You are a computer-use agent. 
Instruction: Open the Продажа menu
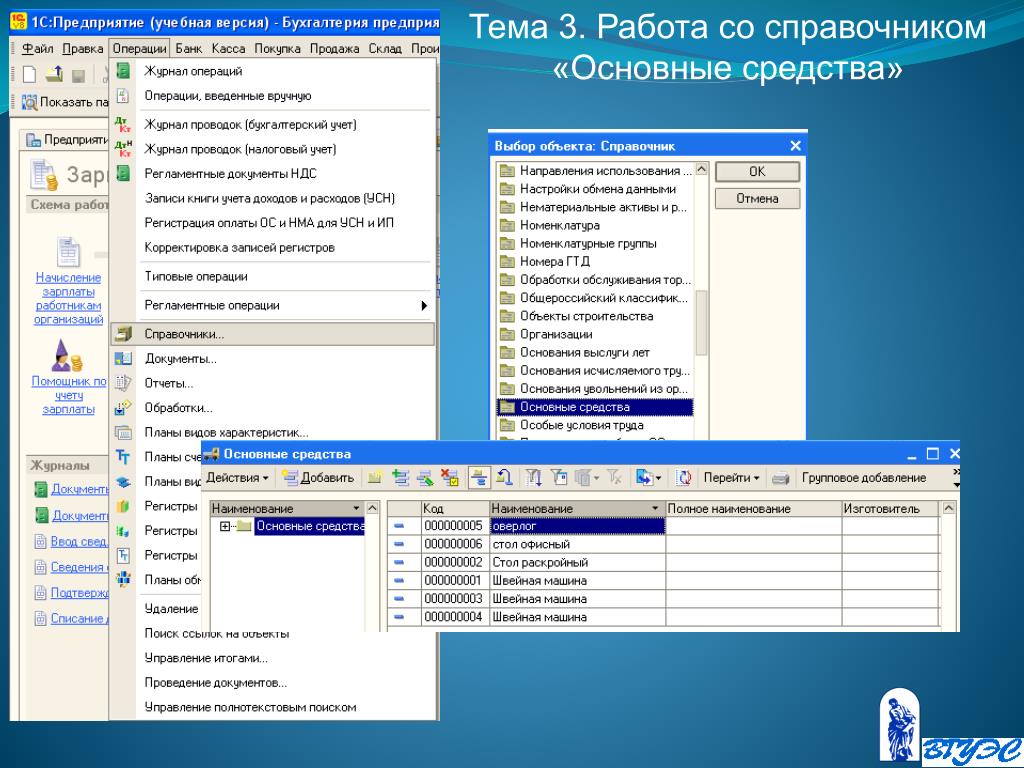pos(334,48)
